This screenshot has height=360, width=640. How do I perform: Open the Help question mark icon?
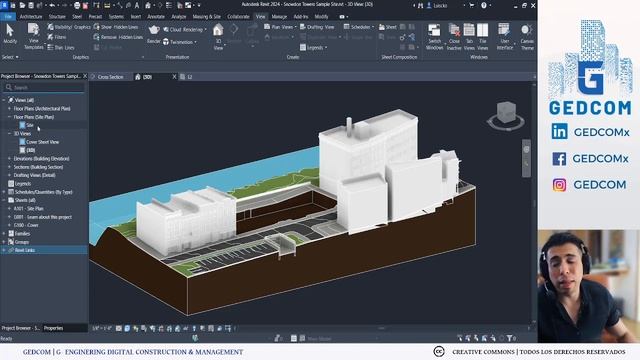(484, 5)
